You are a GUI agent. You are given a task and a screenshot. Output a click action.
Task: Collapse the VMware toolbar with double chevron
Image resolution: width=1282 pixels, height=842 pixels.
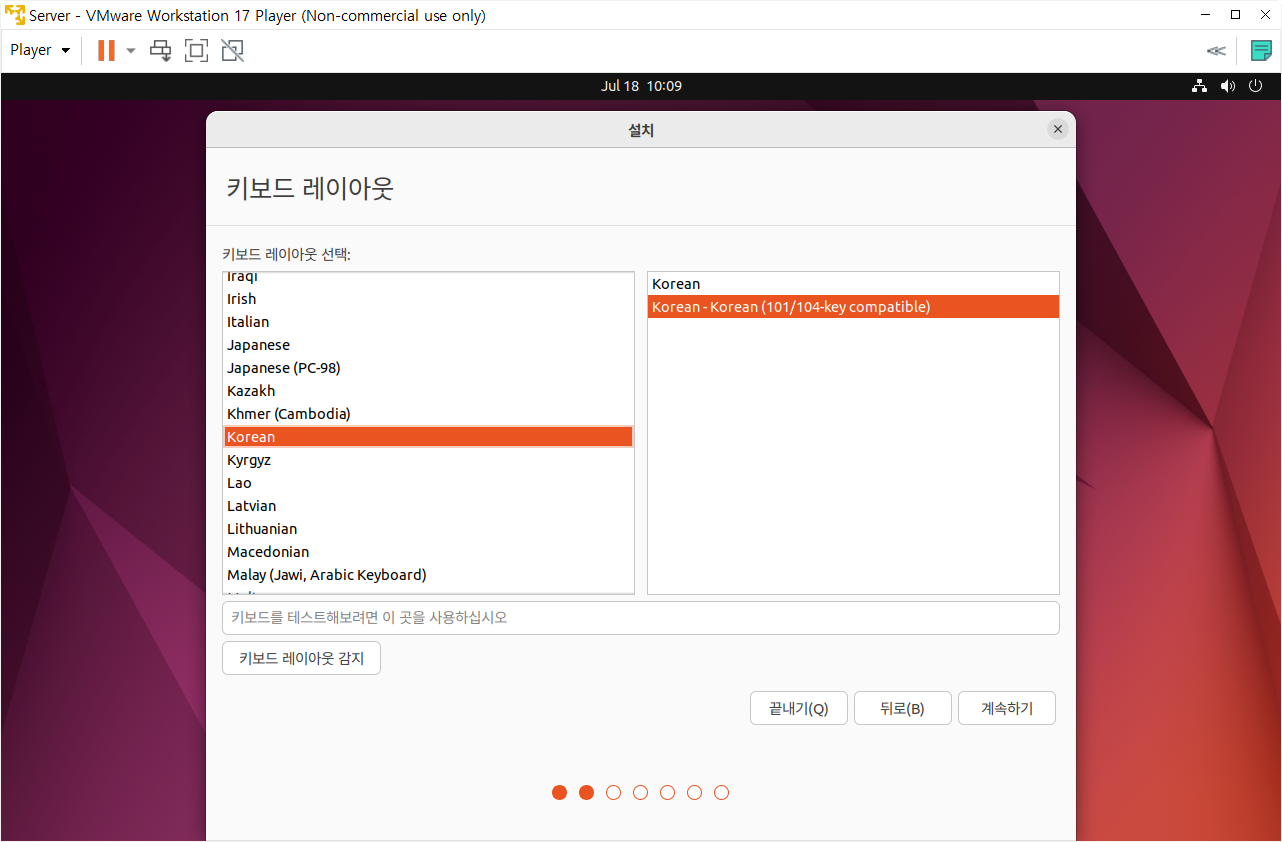coord(1216,51)
